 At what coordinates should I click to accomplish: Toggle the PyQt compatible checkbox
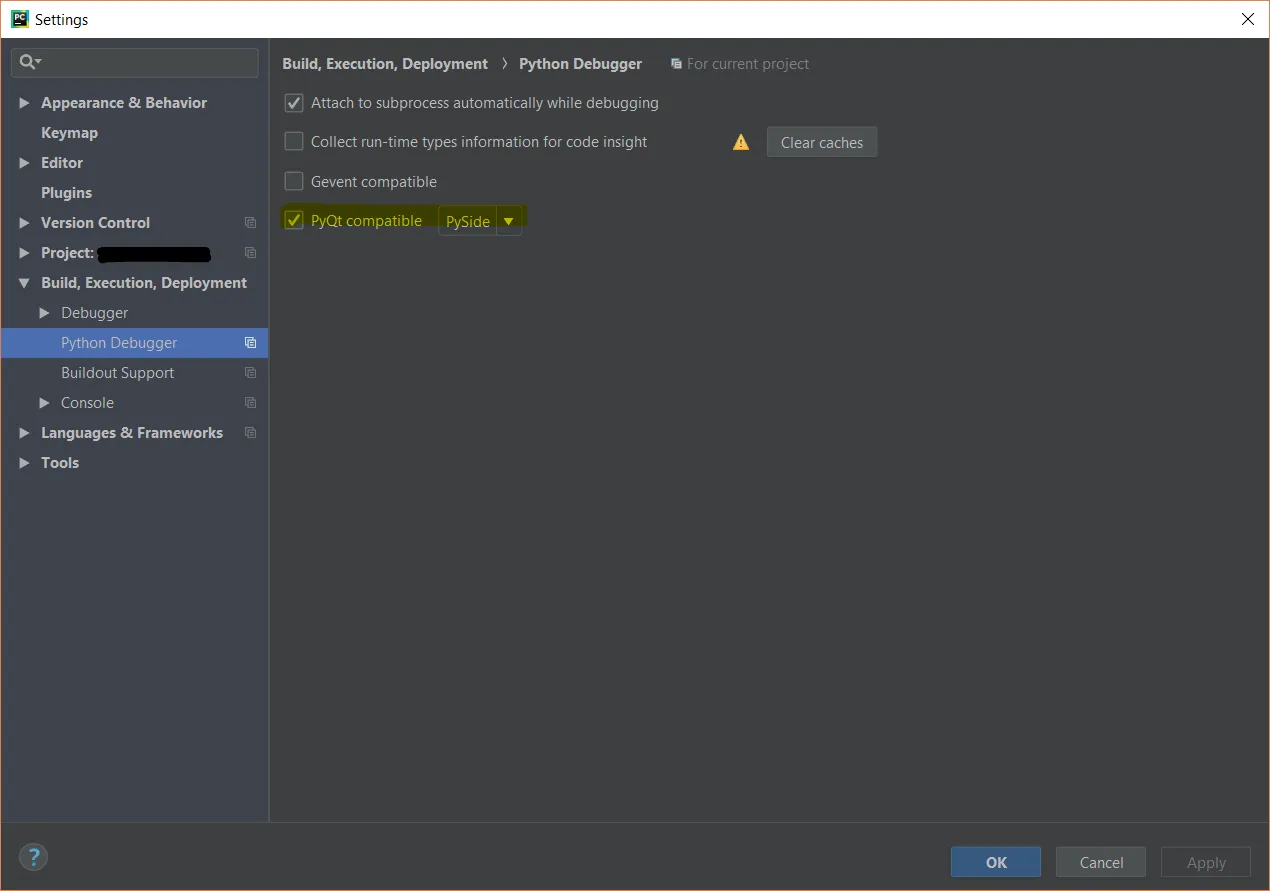[294, 220]
